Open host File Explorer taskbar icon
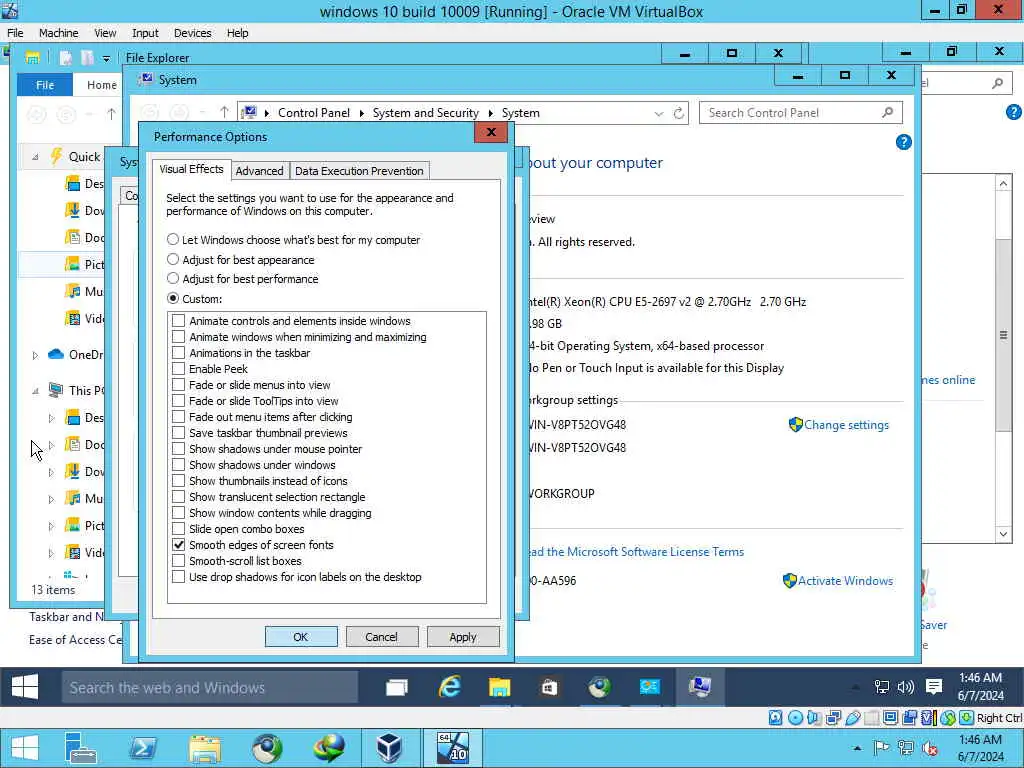 click(x=204, y=748)
